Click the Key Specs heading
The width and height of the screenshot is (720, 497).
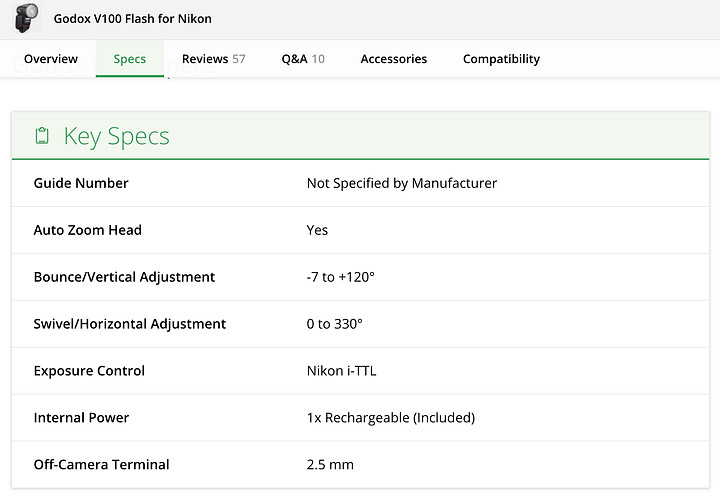point(117,136)
